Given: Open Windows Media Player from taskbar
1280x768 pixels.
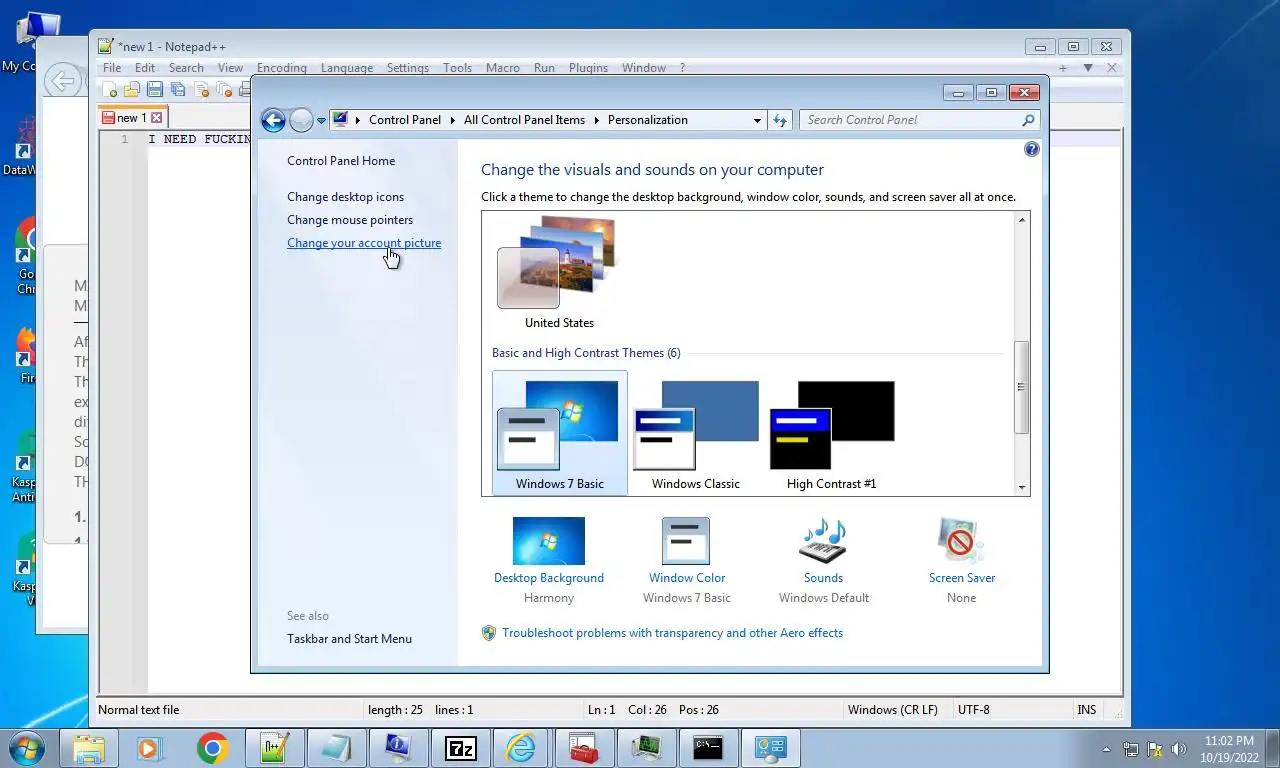Looking at the screenshot, I should pos(150,748).
